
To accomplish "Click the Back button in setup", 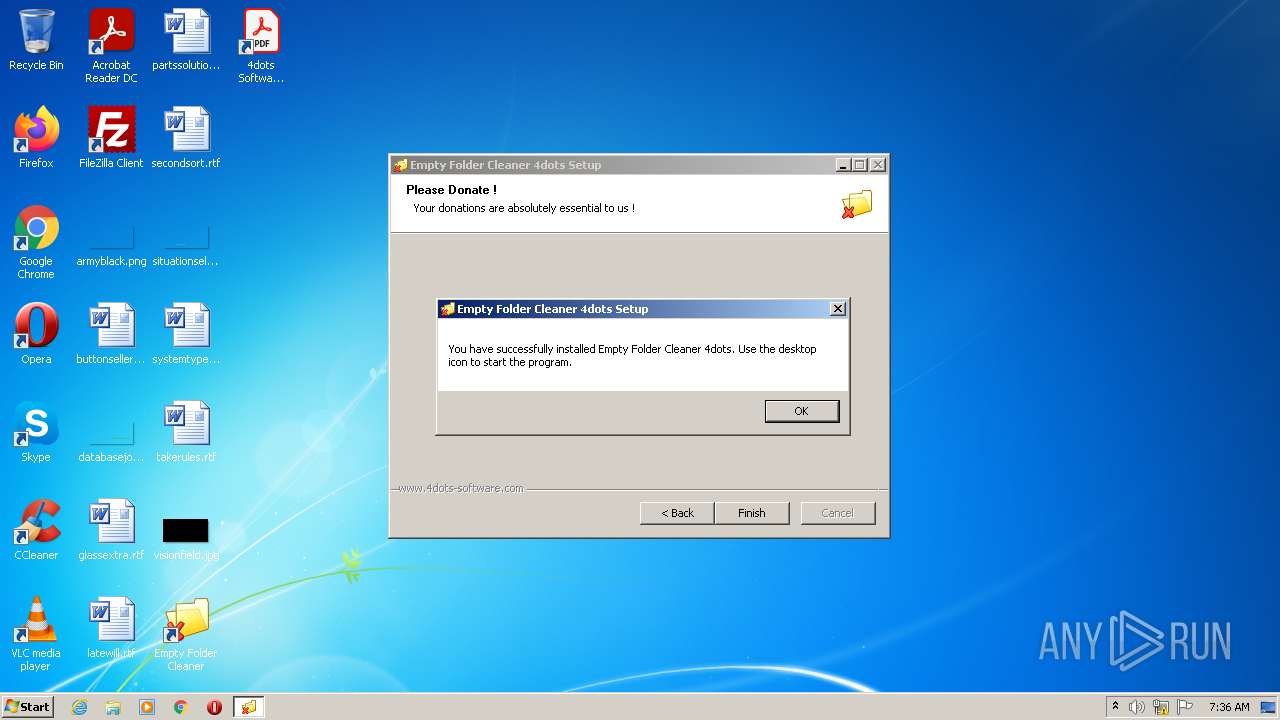I will coord(677,513).
